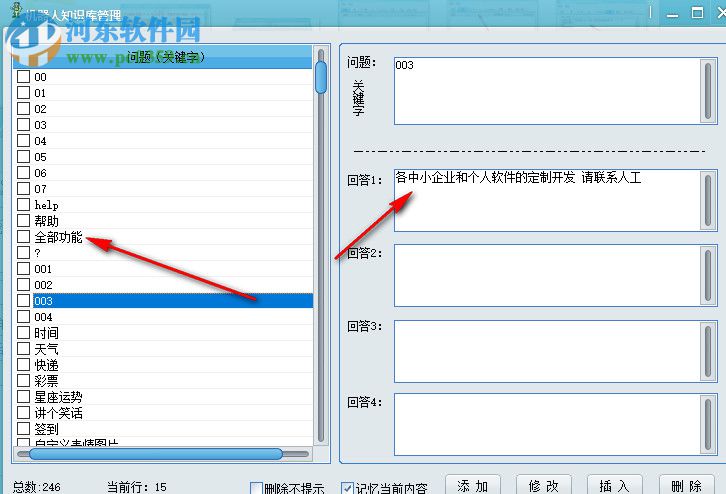Check the box for the ? row
Viewport: 726px width, 494px height.
[x=23, y=252]
